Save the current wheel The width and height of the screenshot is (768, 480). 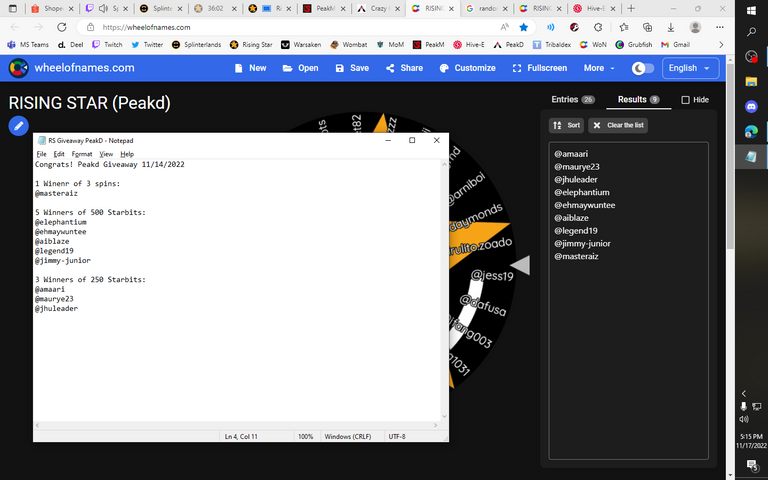pos(352,68)
